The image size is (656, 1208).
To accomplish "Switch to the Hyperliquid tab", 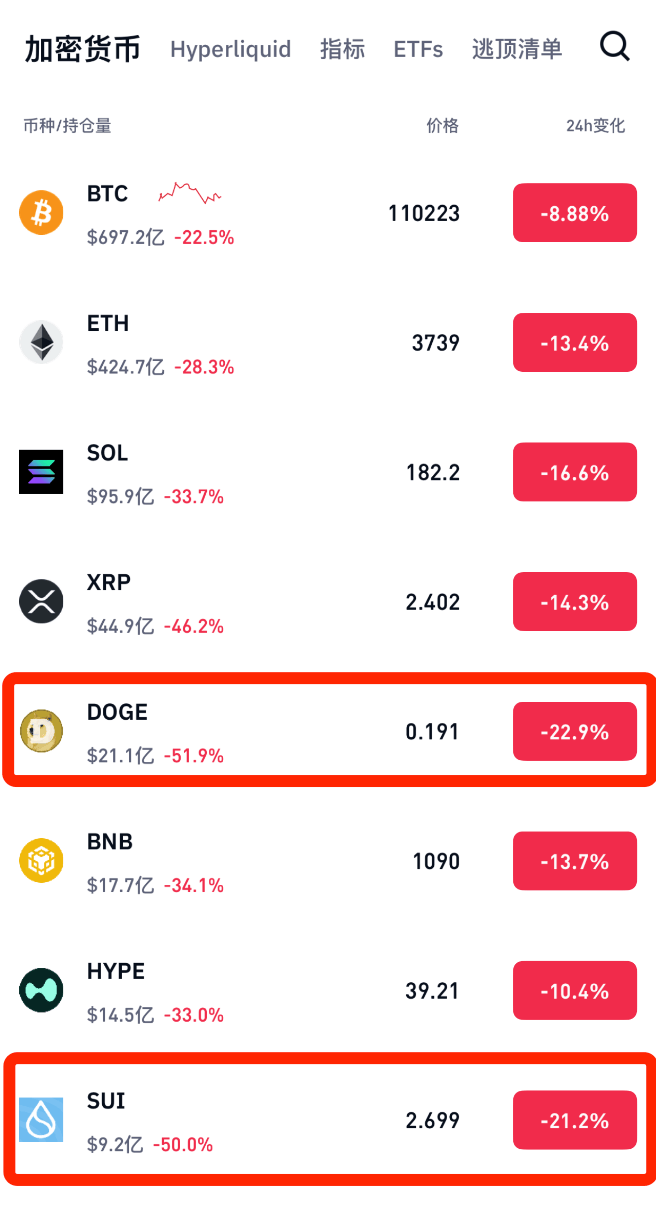I will (x=230, y=49).
